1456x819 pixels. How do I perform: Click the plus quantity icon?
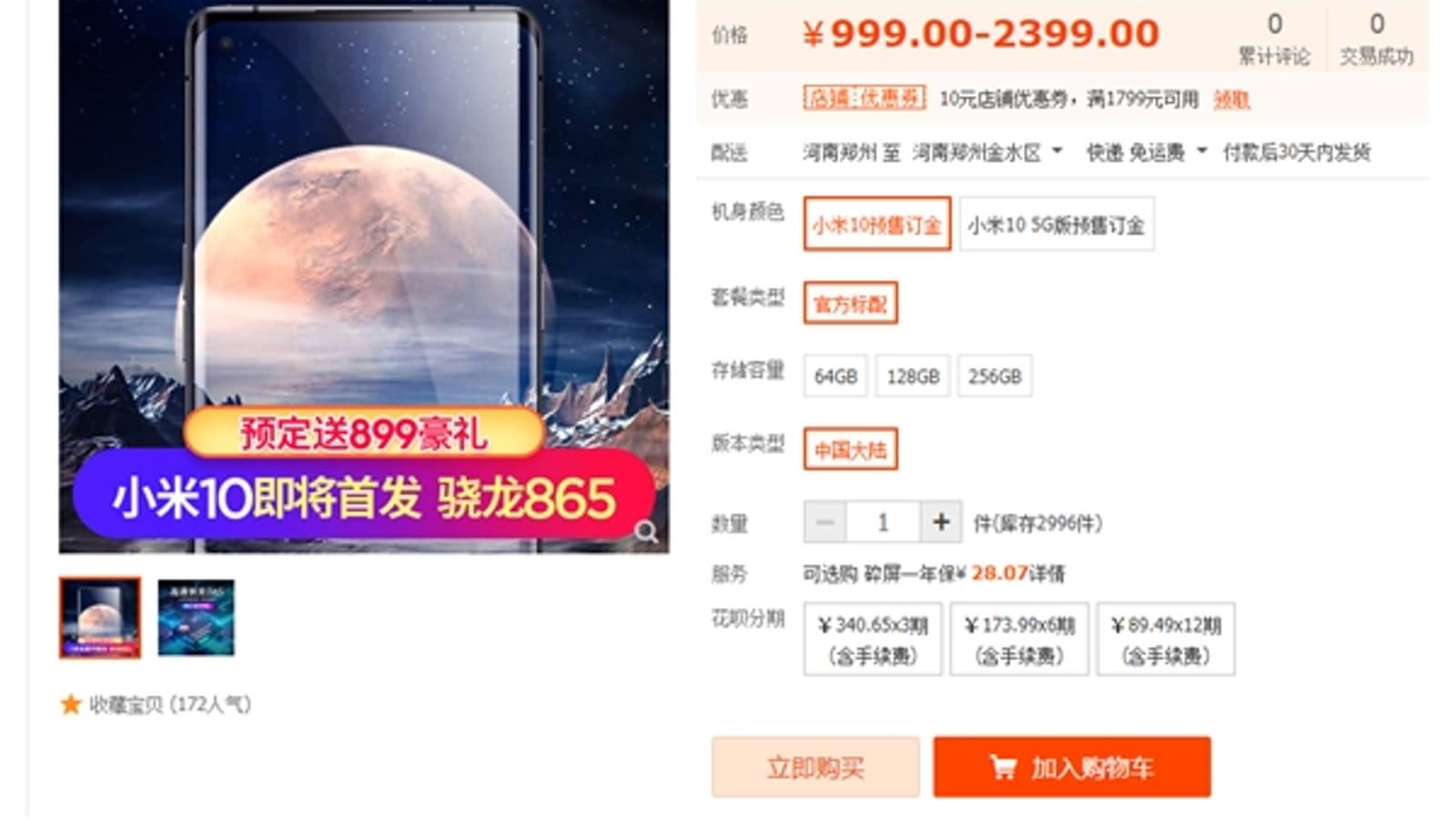coord(941,522)
